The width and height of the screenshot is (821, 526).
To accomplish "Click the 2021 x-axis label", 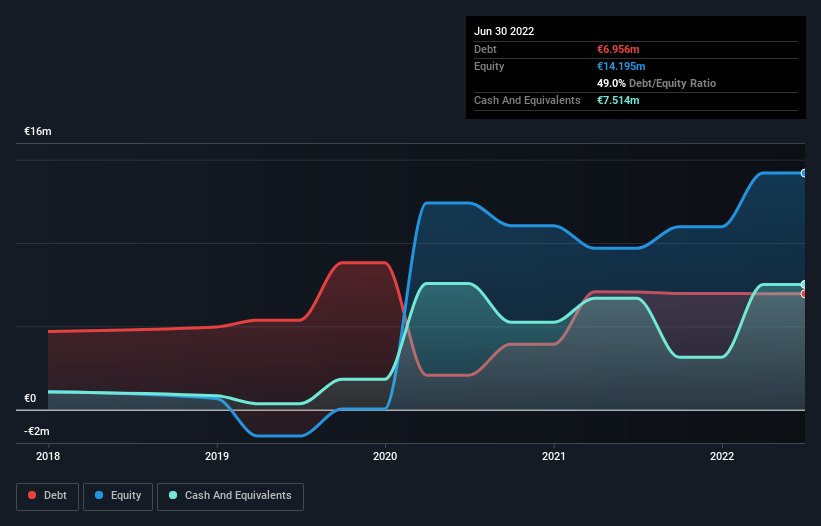I will (x=554, y=456).
